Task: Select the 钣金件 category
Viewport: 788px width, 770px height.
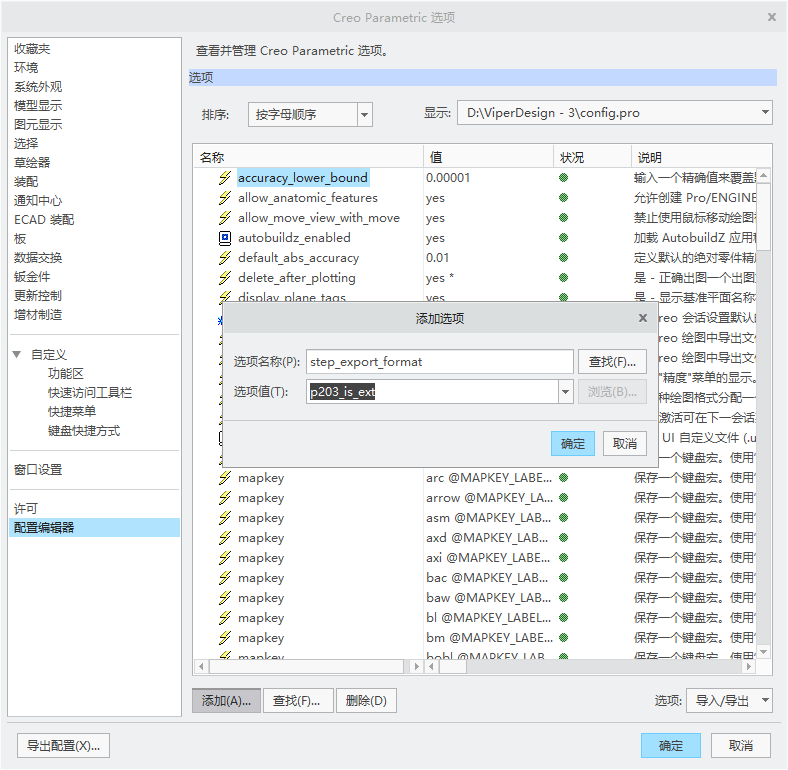Action: 32,276
